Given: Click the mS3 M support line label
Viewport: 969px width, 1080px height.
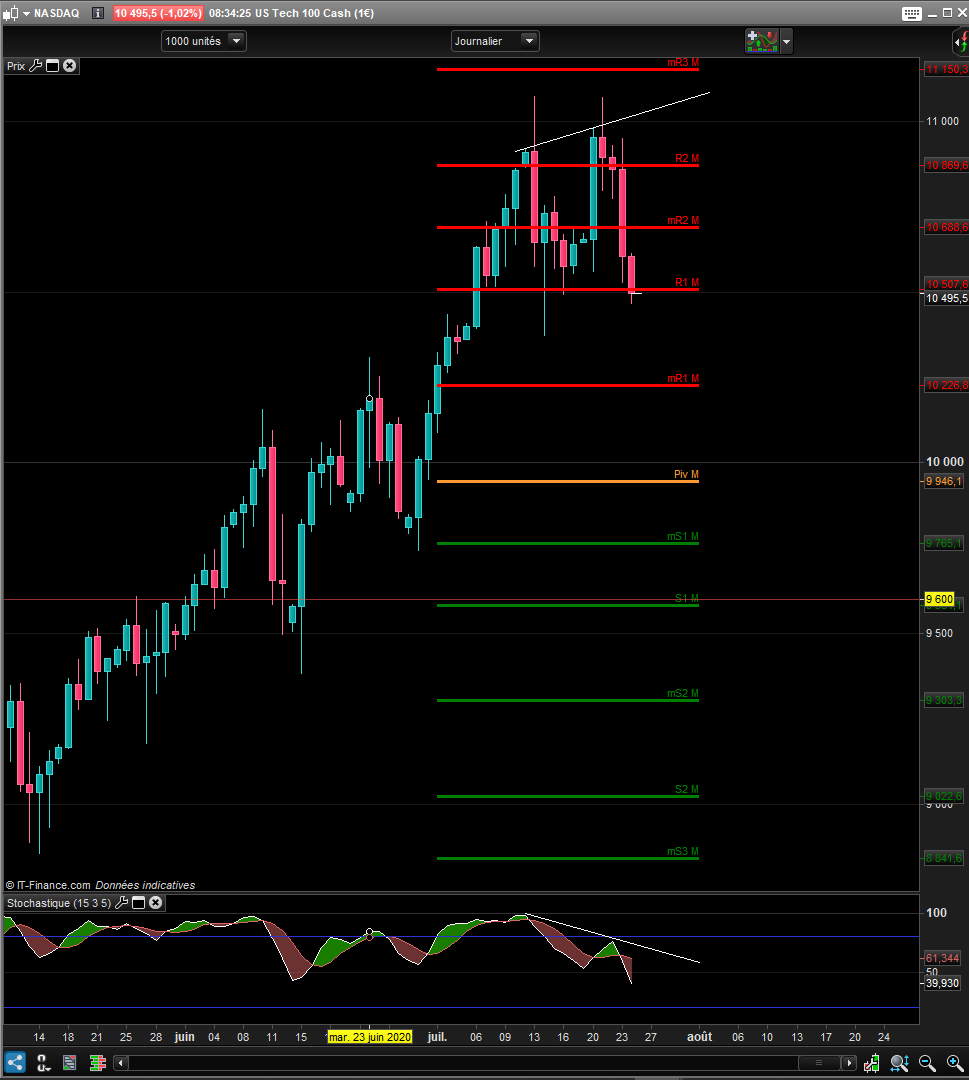Looking at the screenshot, I should click(x=683, y=851).
